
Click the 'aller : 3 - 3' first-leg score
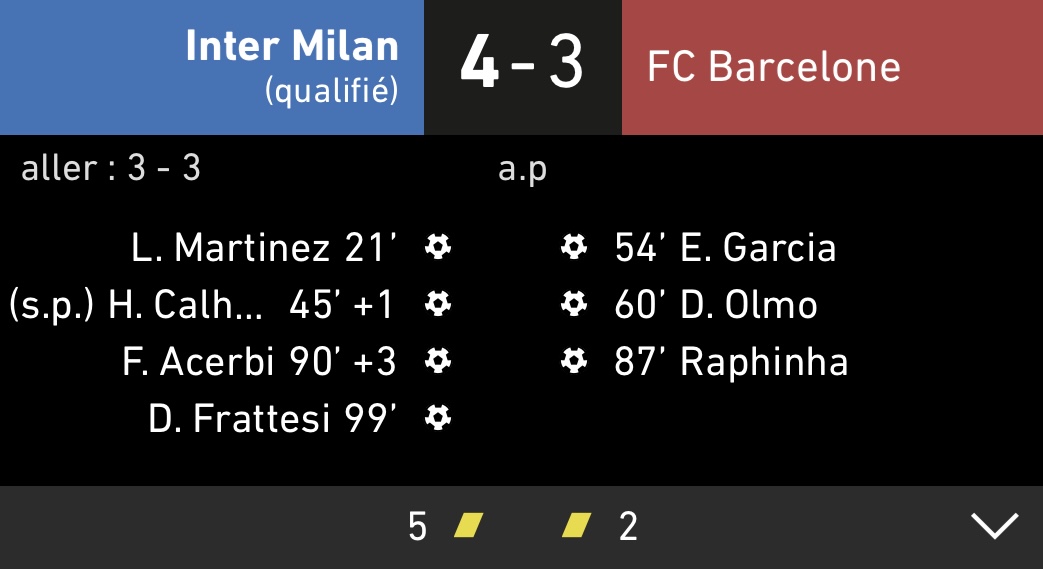click(x=110, y=168)
